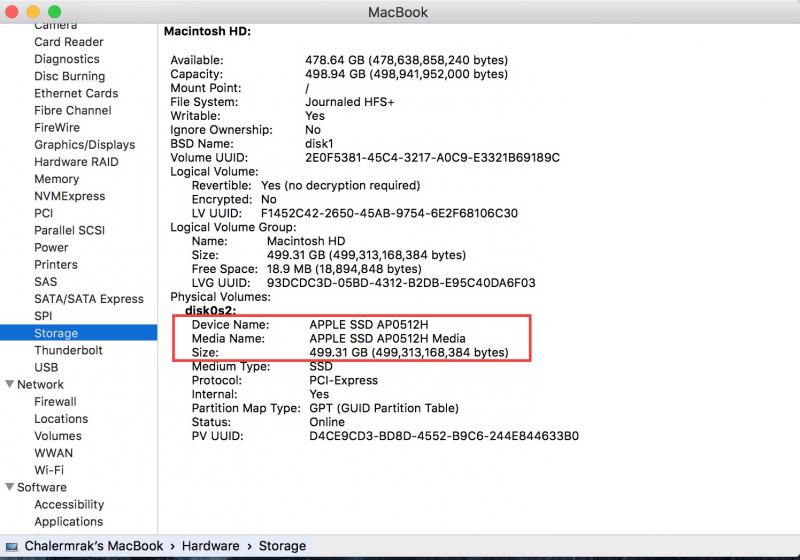
Task: Select Printers in sidebar
Action: point(56,265)
